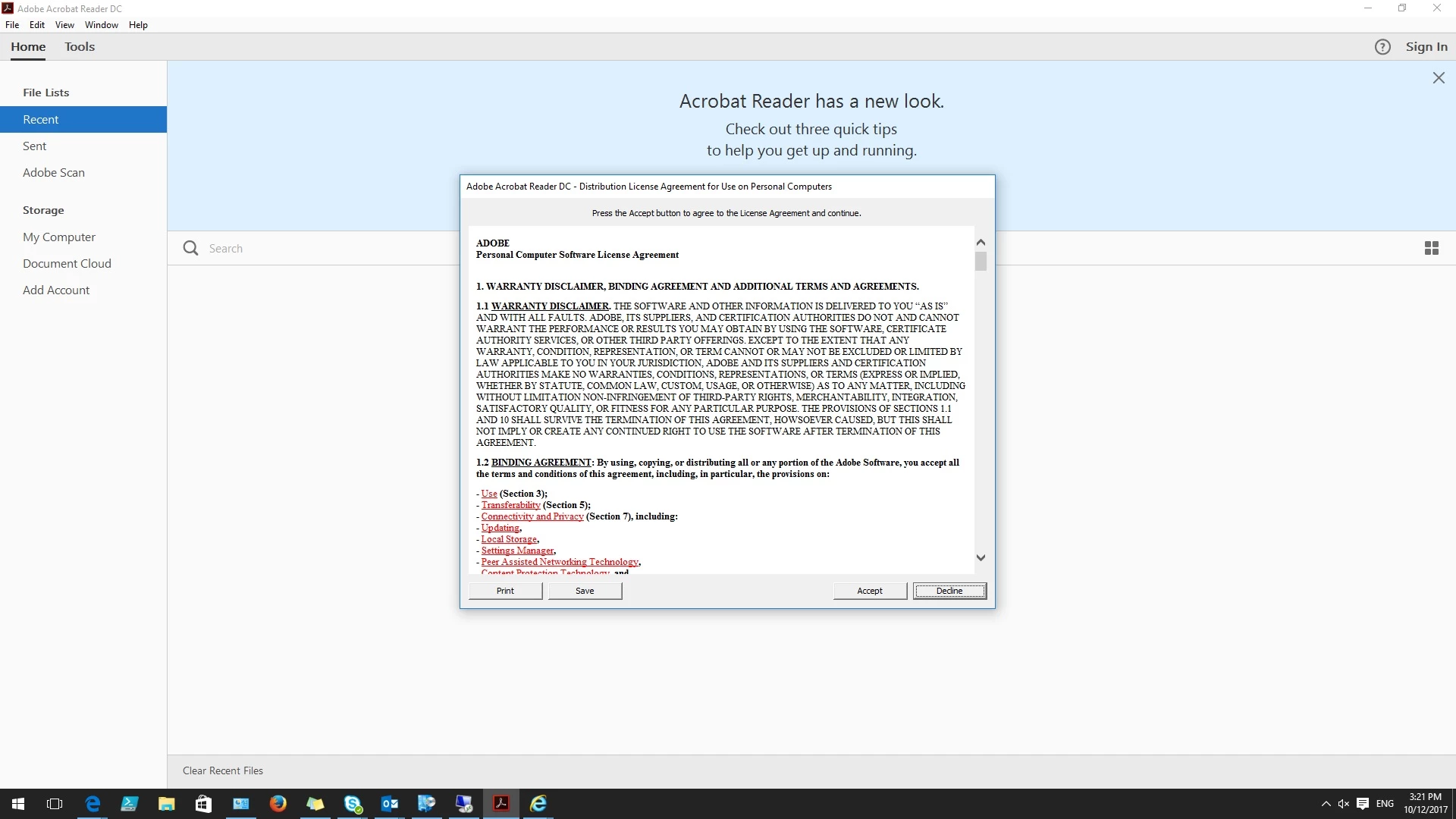
Task: Open Skype from the taskbar
Action: tap(353, 804)
